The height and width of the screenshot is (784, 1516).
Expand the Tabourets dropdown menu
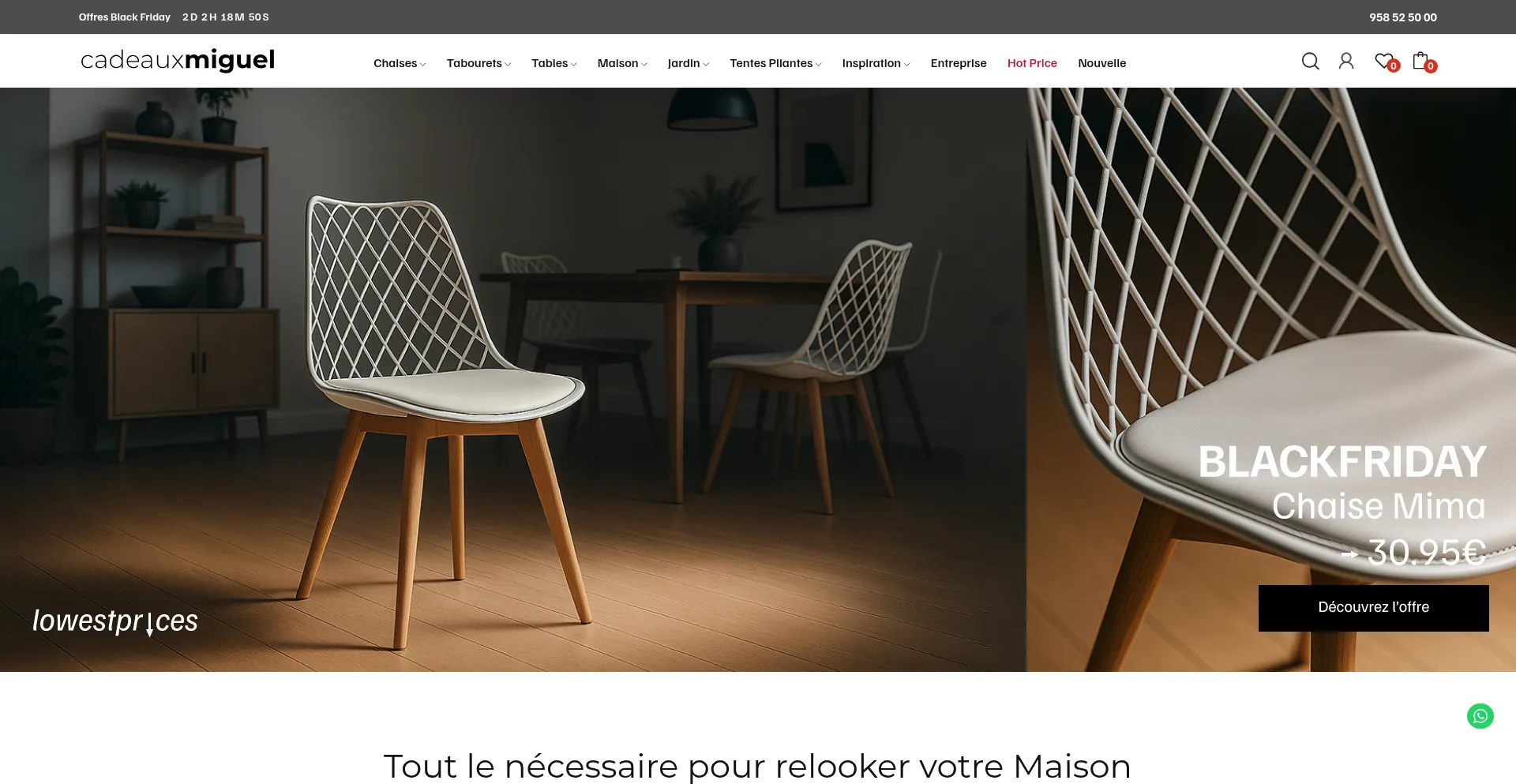(478, 63)
